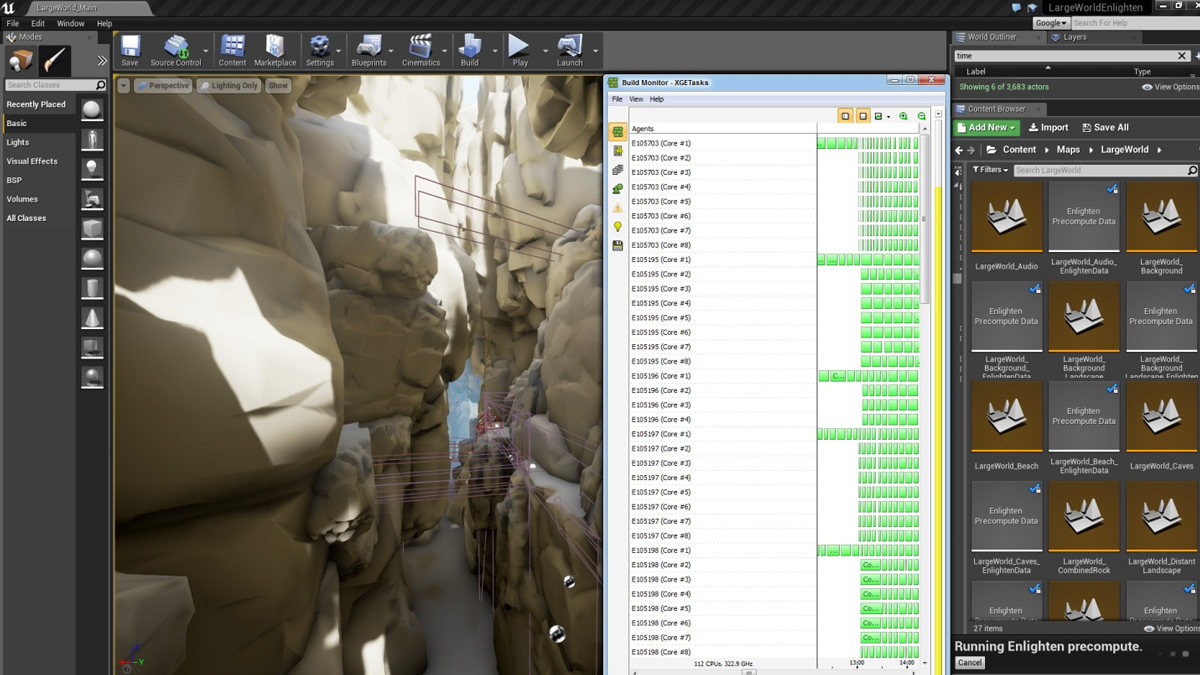Expand the Play options dropdown arrow

point(545,50)
